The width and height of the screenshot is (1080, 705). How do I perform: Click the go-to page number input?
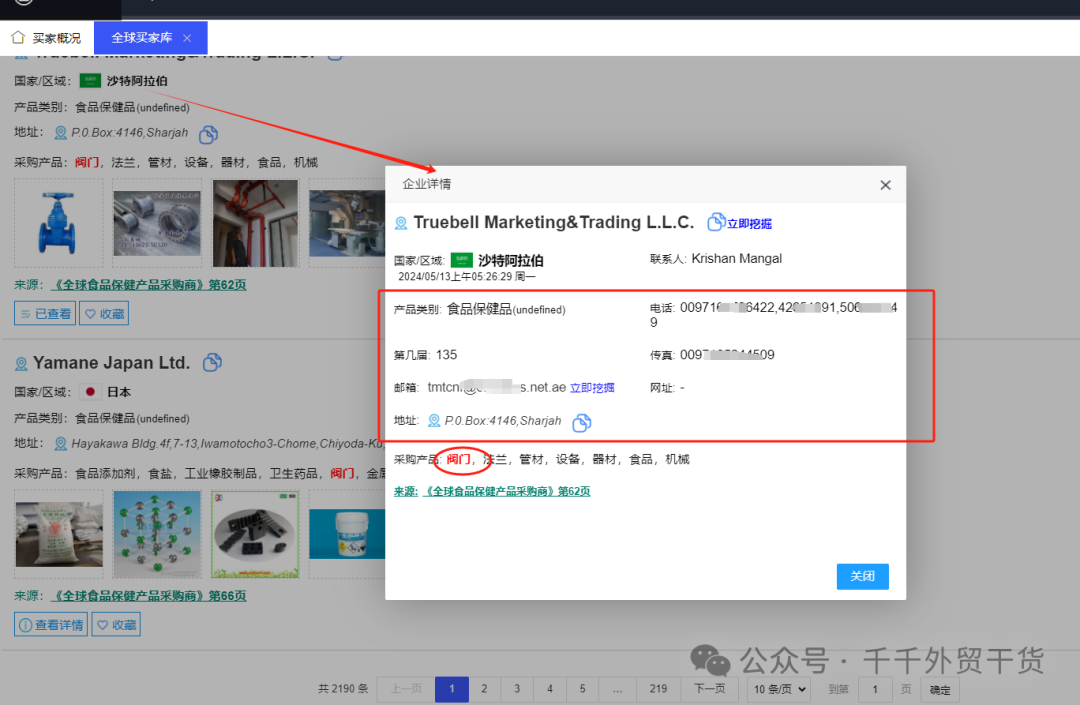click(x=875, y=689)
